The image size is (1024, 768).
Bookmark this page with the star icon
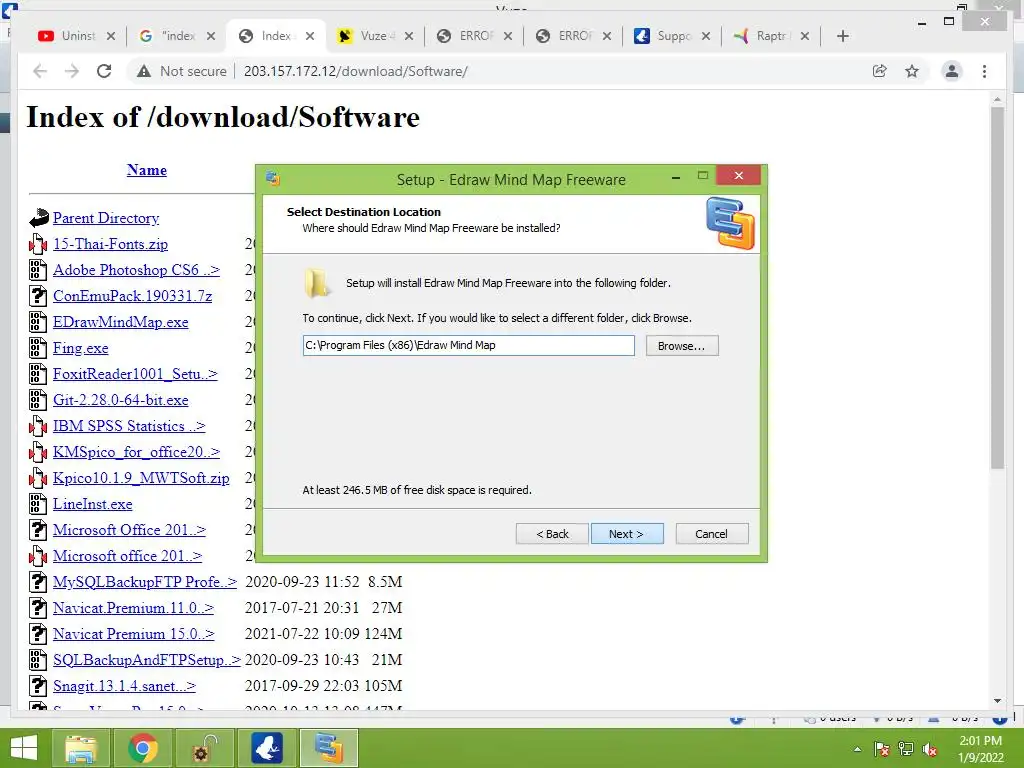tap(912, 71)
